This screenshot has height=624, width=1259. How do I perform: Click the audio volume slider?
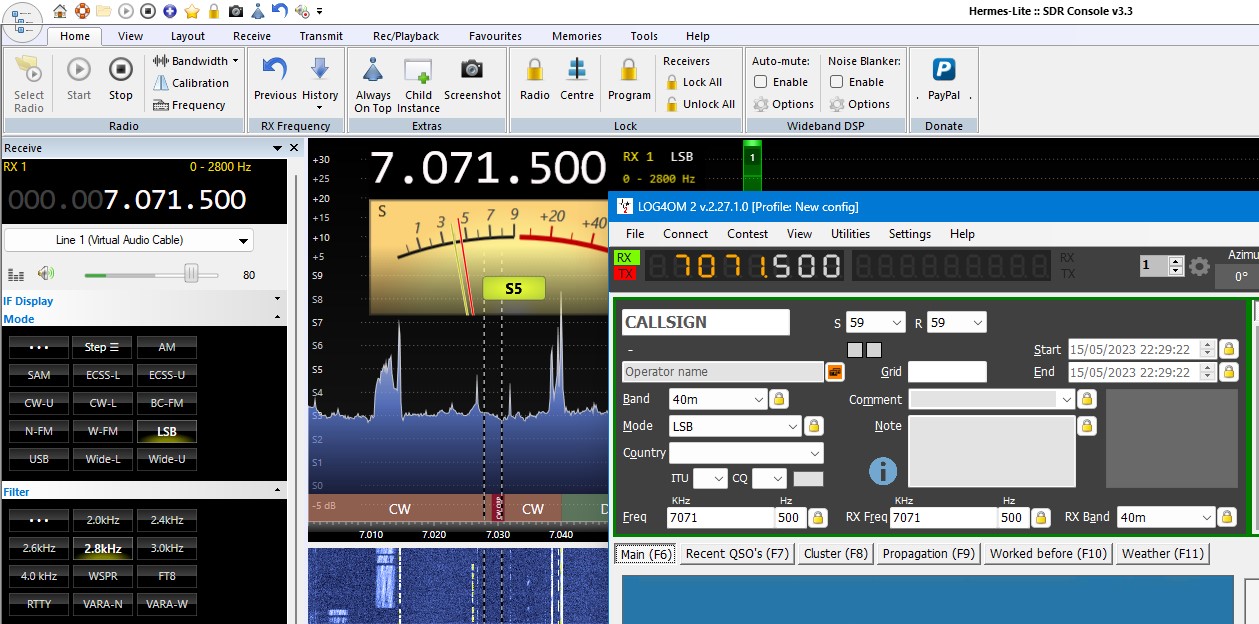coord(191,274)
